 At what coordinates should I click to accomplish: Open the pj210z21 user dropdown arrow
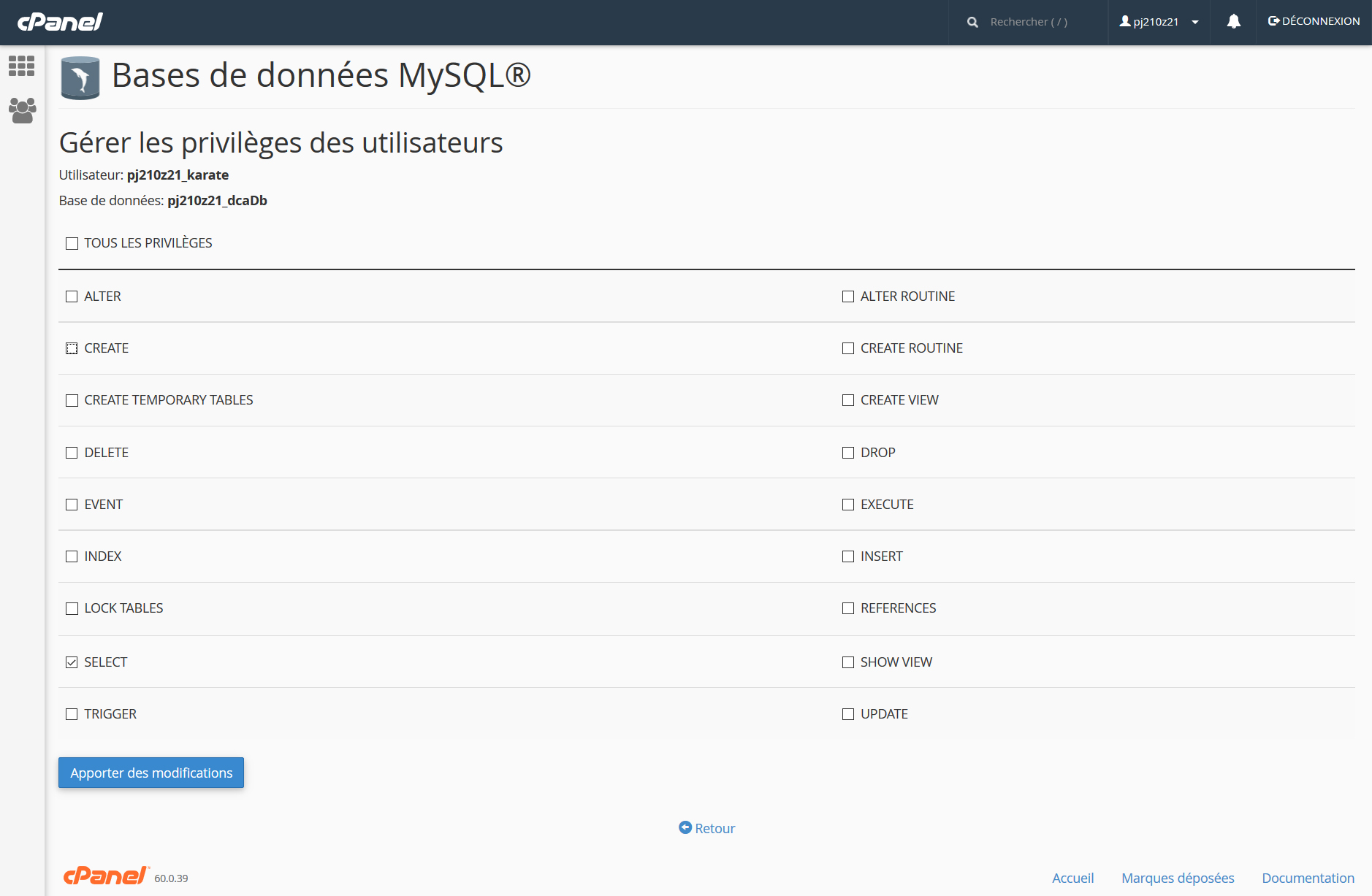click(x=1195, y=23)
